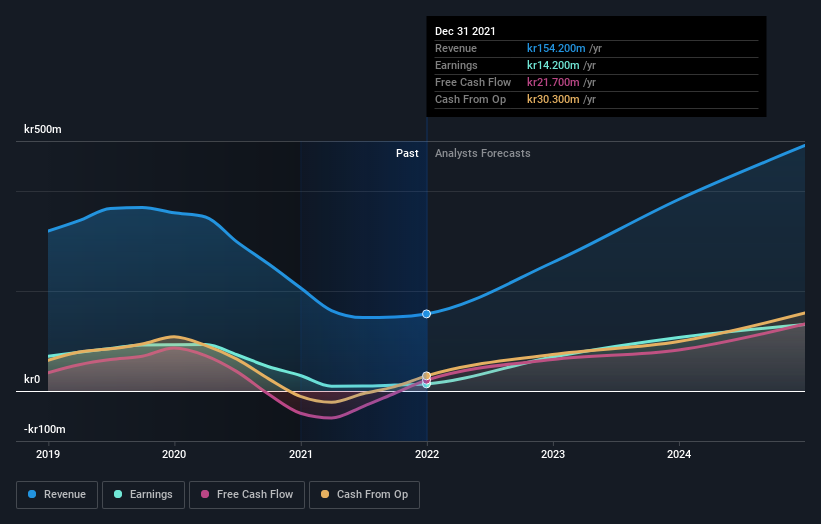Image resolution: width=821 pixels, height=524 pixels.
Task: Click the 2022 x-axis label
Action: coord(427,454)
